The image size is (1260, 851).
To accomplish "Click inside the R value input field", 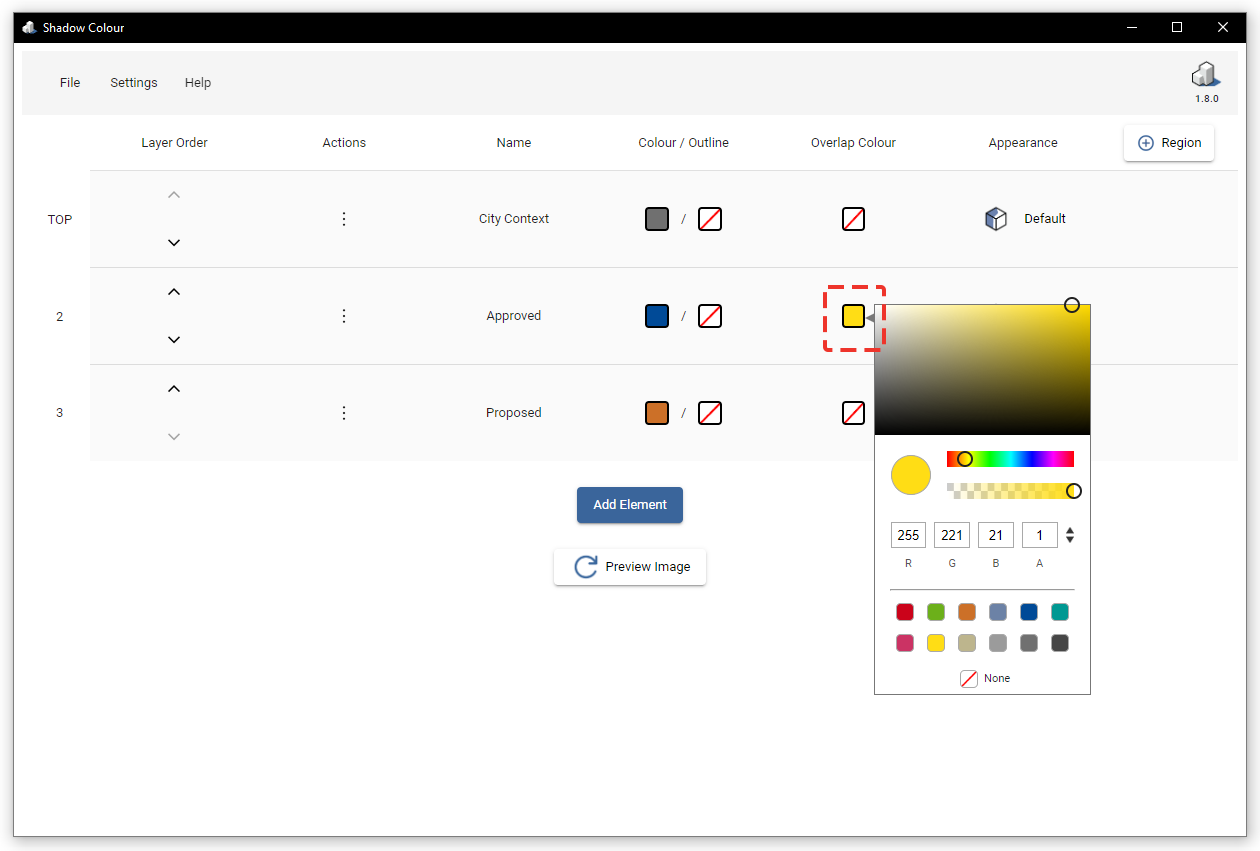I will pyautogui.click(x=908, y=534).
